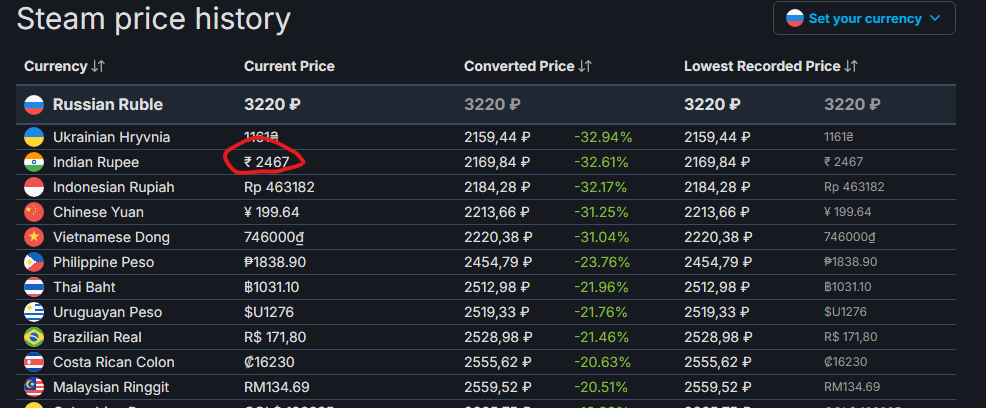
Task: Select the Malaysian Ringgit currency name
Action: click(111, 387)
